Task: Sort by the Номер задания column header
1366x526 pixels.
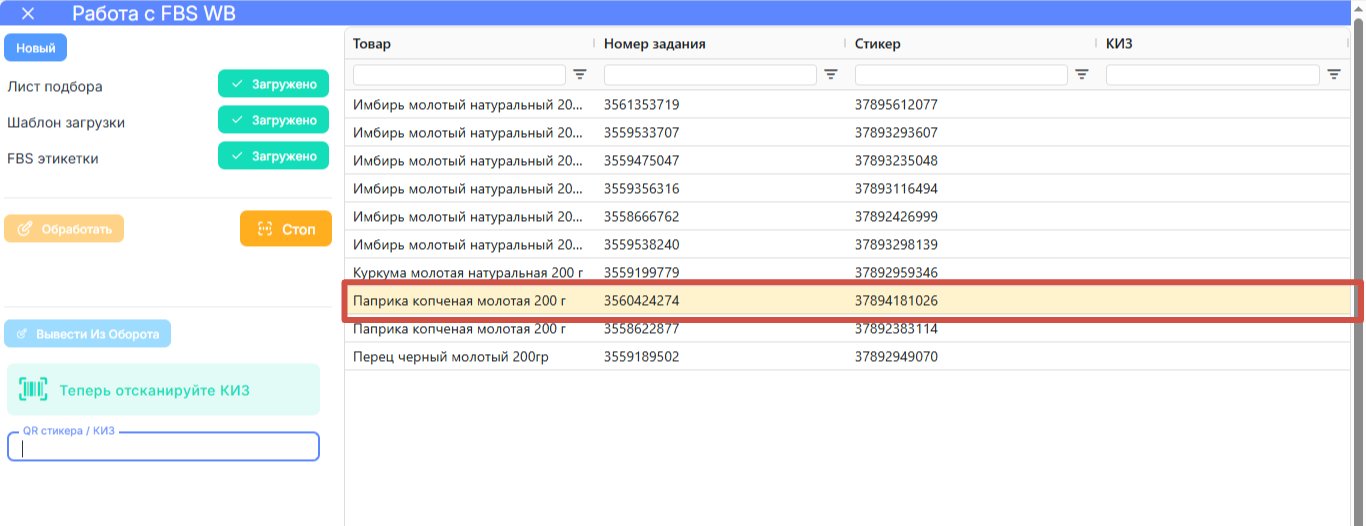Action: pos(655,44)
